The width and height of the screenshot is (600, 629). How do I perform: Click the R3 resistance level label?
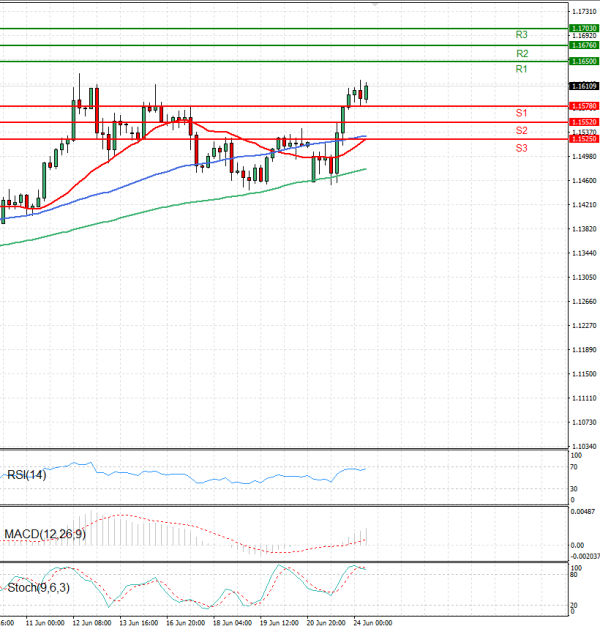(x=521, y=35)
